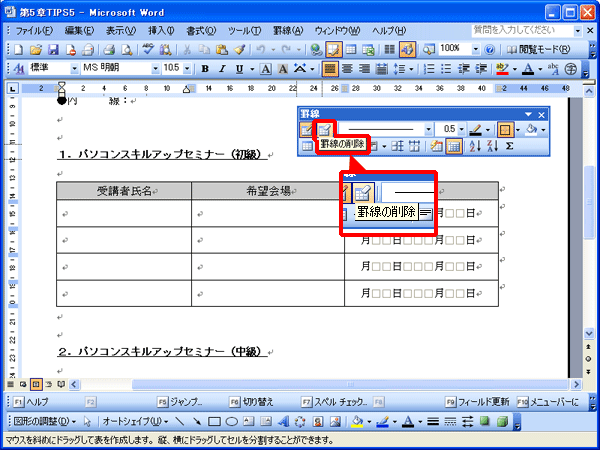Click the F7 スペル チェック function key button

(x=334, y=402)
